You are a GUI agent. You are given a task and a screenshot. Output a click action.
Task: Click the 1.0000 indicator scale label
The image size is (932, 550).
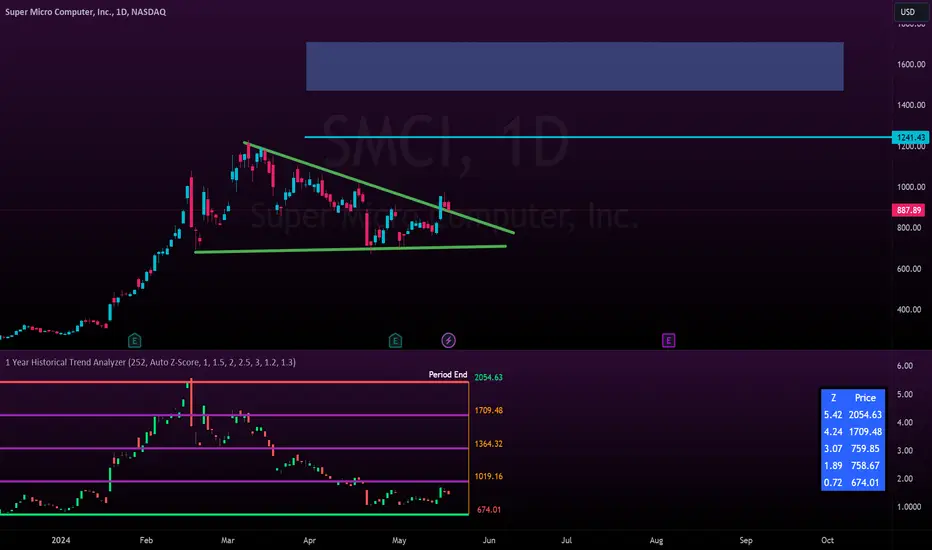[909, 507]
